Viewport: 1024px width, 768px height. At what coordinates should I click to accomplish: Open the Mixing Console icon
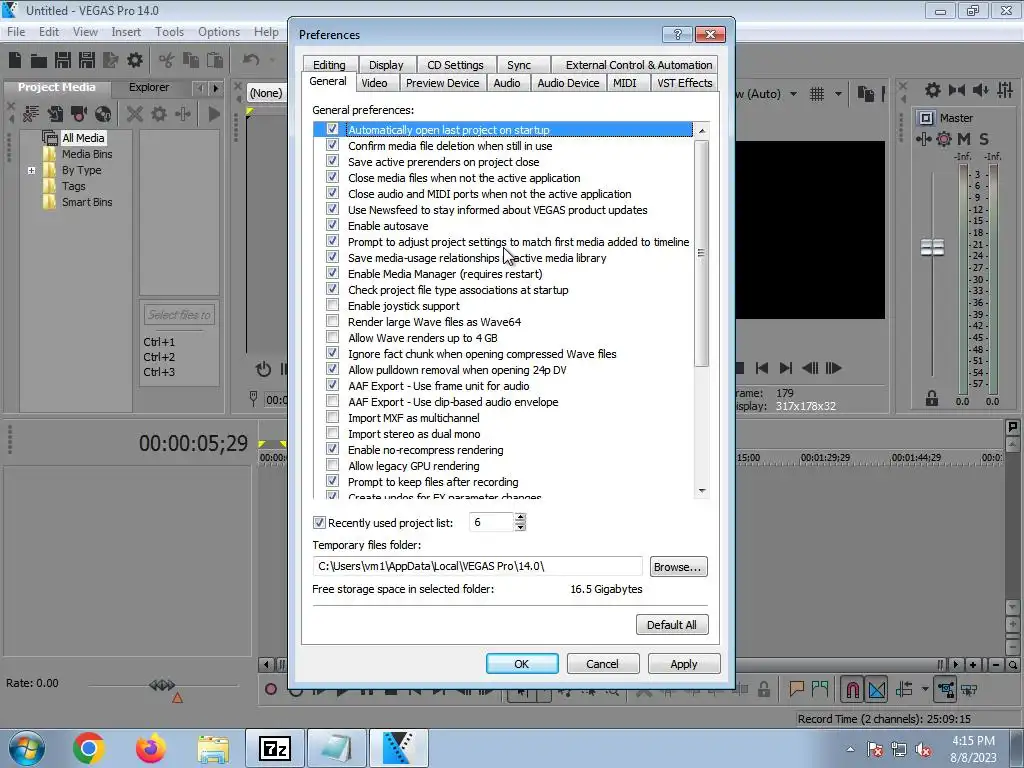pyautogui.click(x=1005, y=90)
